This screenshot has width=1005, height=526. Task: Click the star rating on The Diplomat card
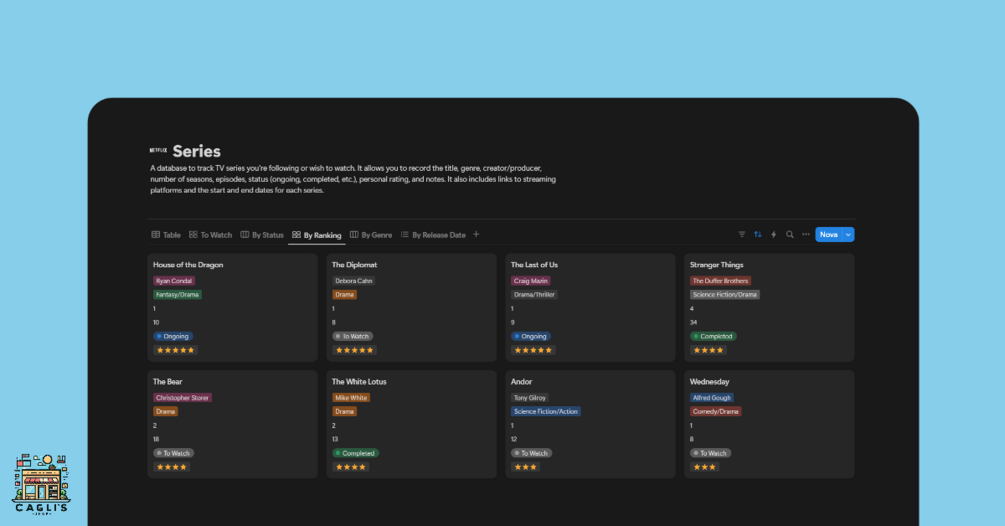coord(354,350)
